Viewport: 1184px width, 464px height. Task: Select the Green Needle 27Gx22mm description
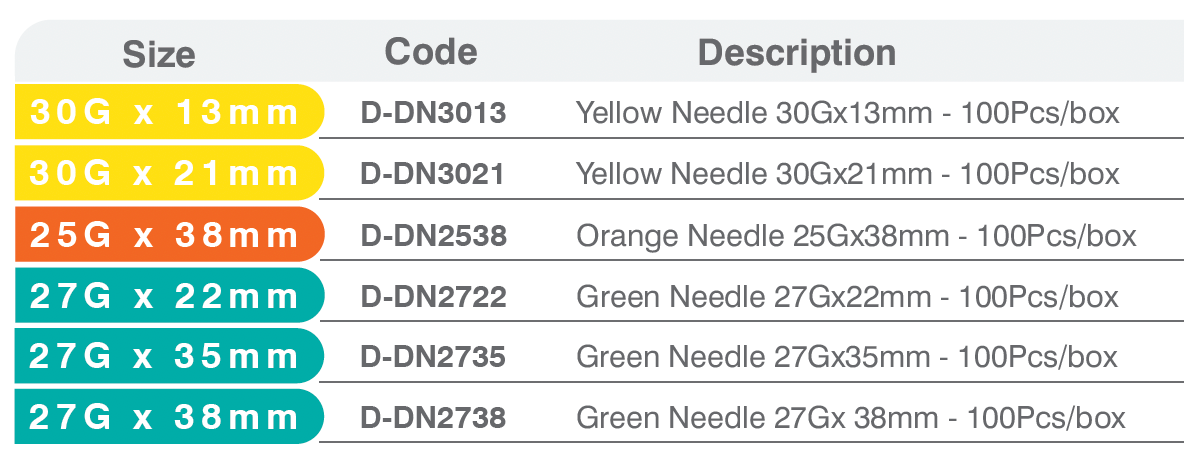[847, 297]
